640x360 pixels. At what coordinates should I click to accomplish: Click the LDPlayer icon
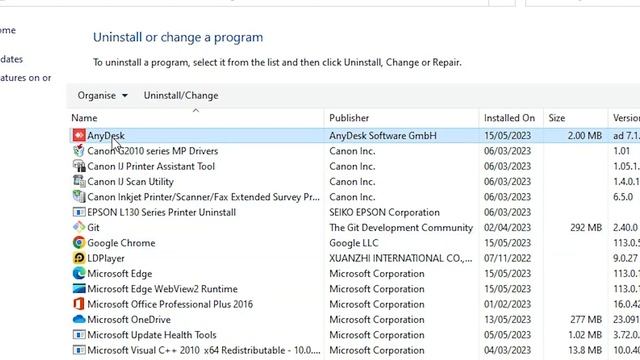(79, 258)
